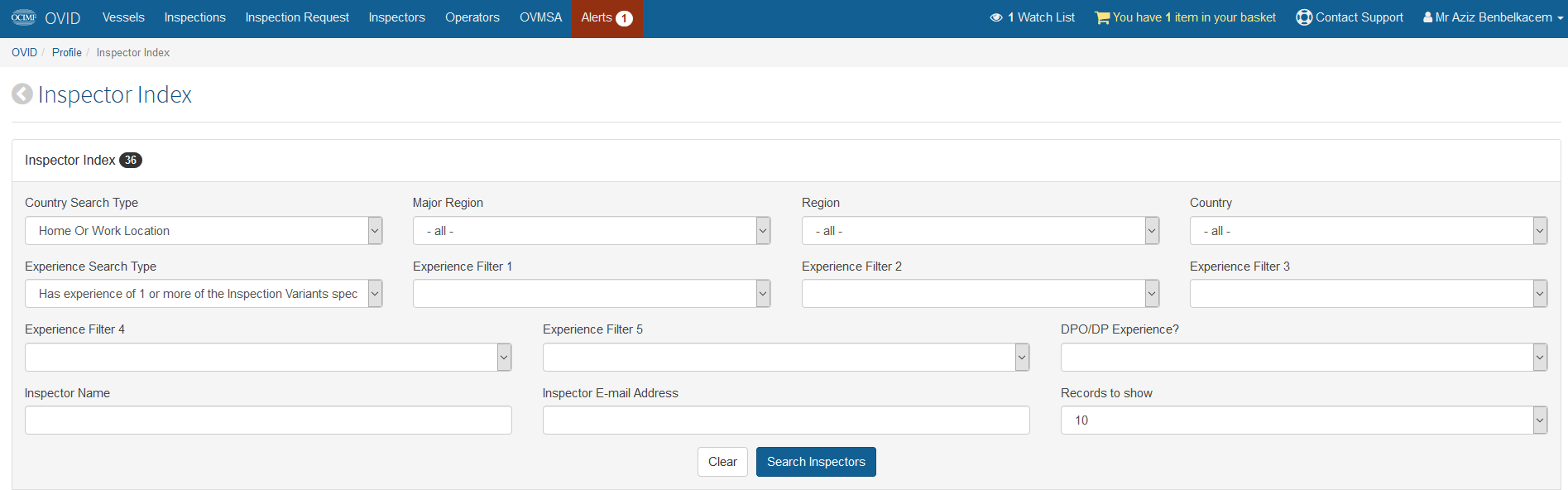Click the OCIMF OVID logo icon
Screen dimensions: 1568x490
point(24,17)
